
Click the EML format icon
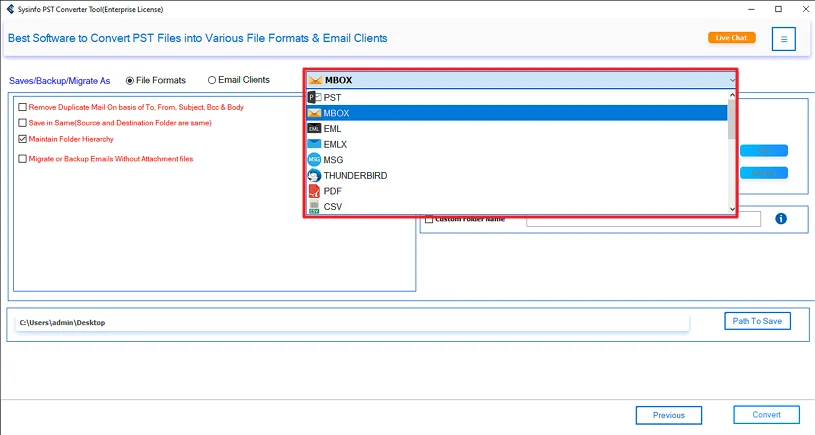tap(314, 128)
